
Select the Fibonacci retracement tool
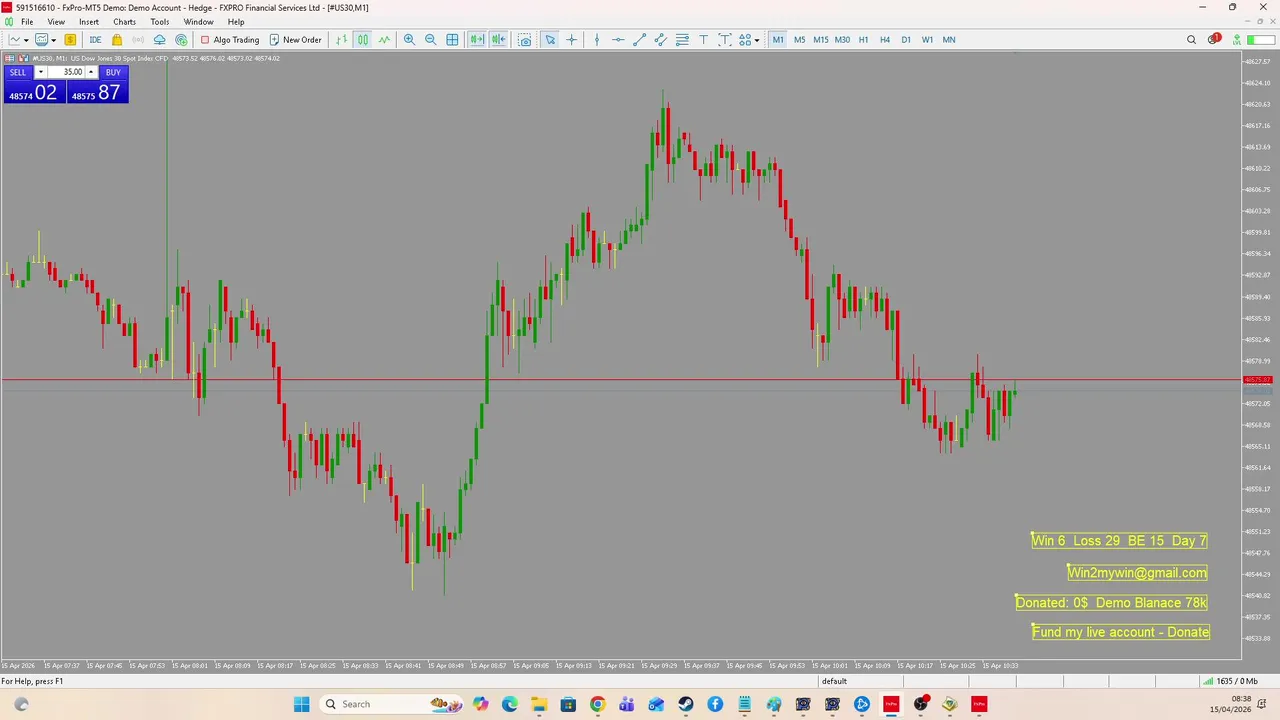(x=682, y=40)
